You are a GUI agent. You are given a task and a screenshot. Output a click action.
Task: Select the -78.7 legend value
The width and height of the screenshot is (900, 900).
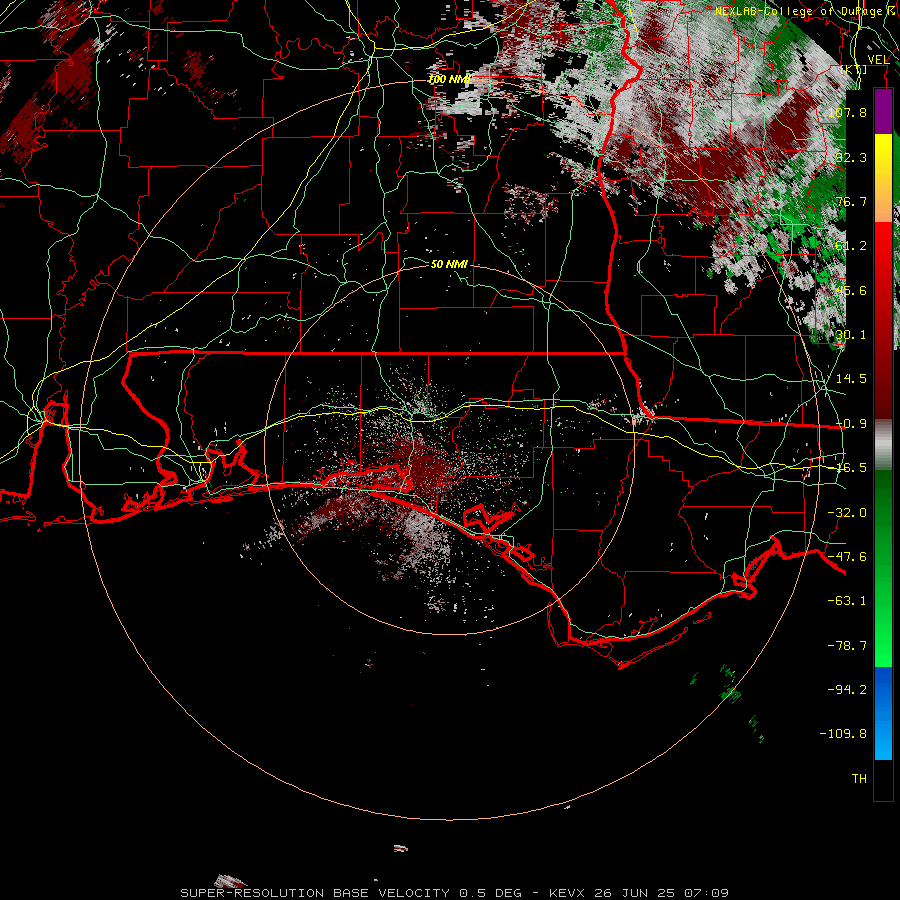point(847,646)
